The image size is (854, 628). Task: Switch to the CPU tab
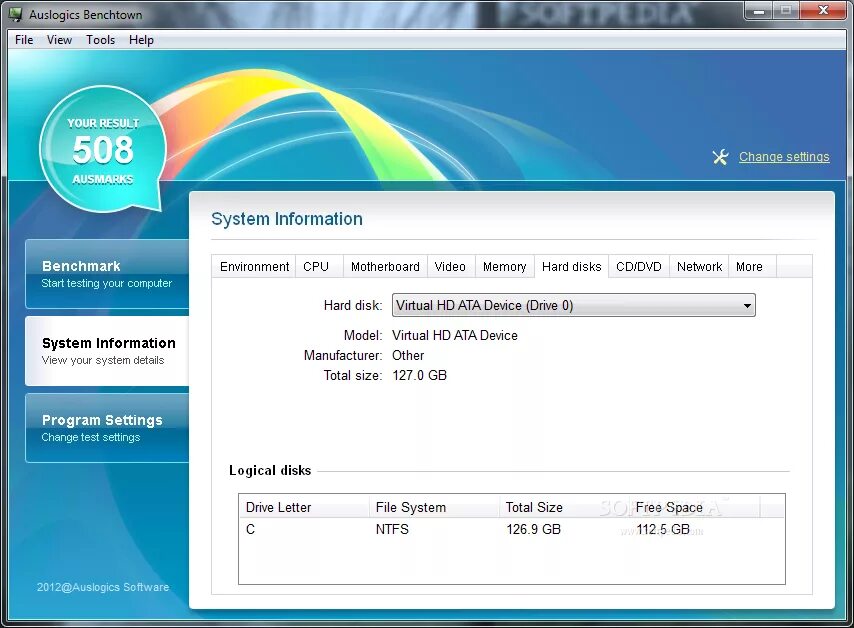(319, 266)
